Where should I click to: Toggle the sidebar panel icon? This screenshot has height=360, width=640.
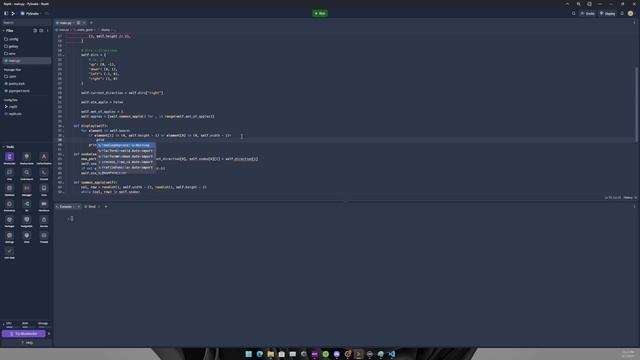point(6,13)
